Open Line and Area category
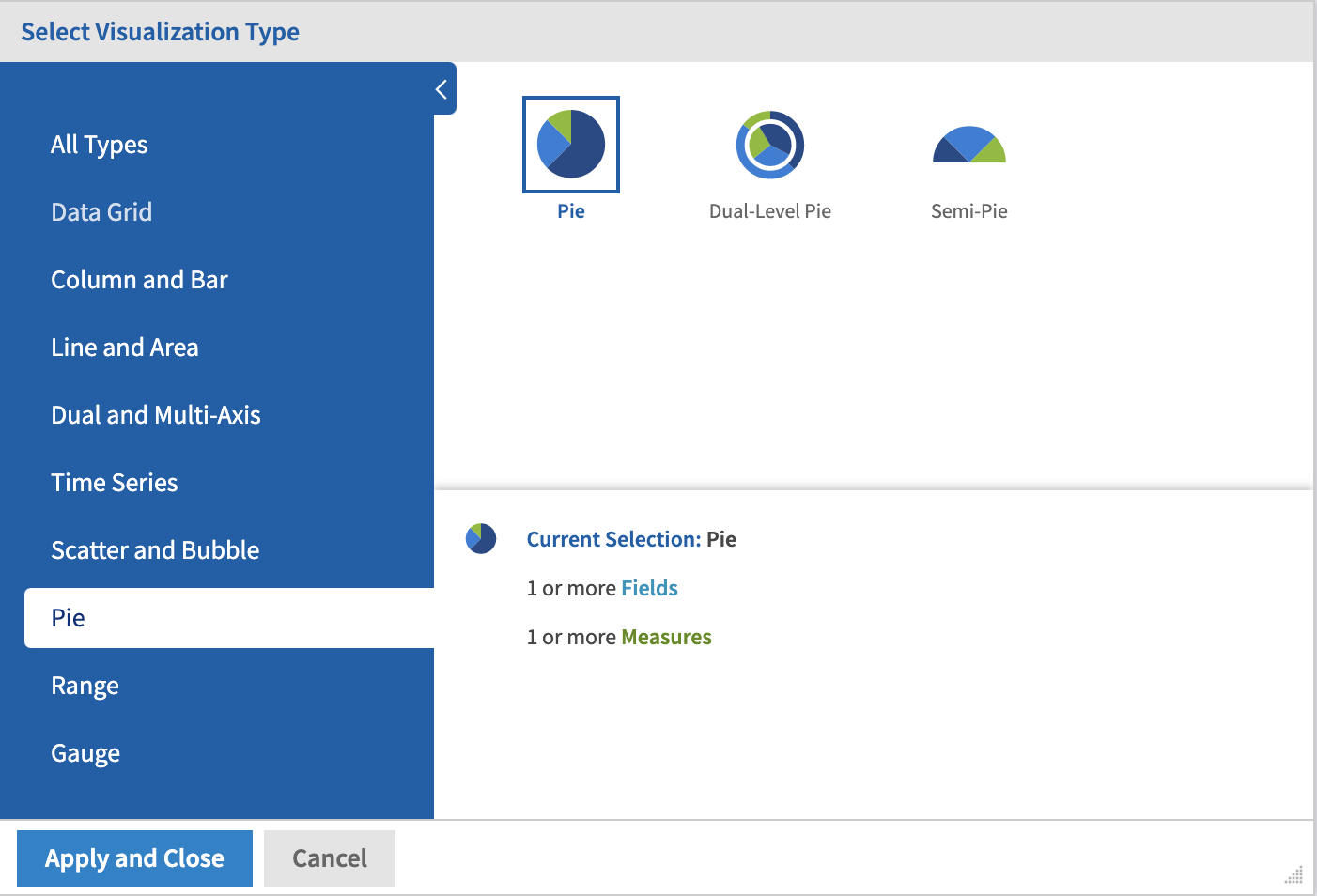The image size is (1317, 896). (x=125, y=348)
